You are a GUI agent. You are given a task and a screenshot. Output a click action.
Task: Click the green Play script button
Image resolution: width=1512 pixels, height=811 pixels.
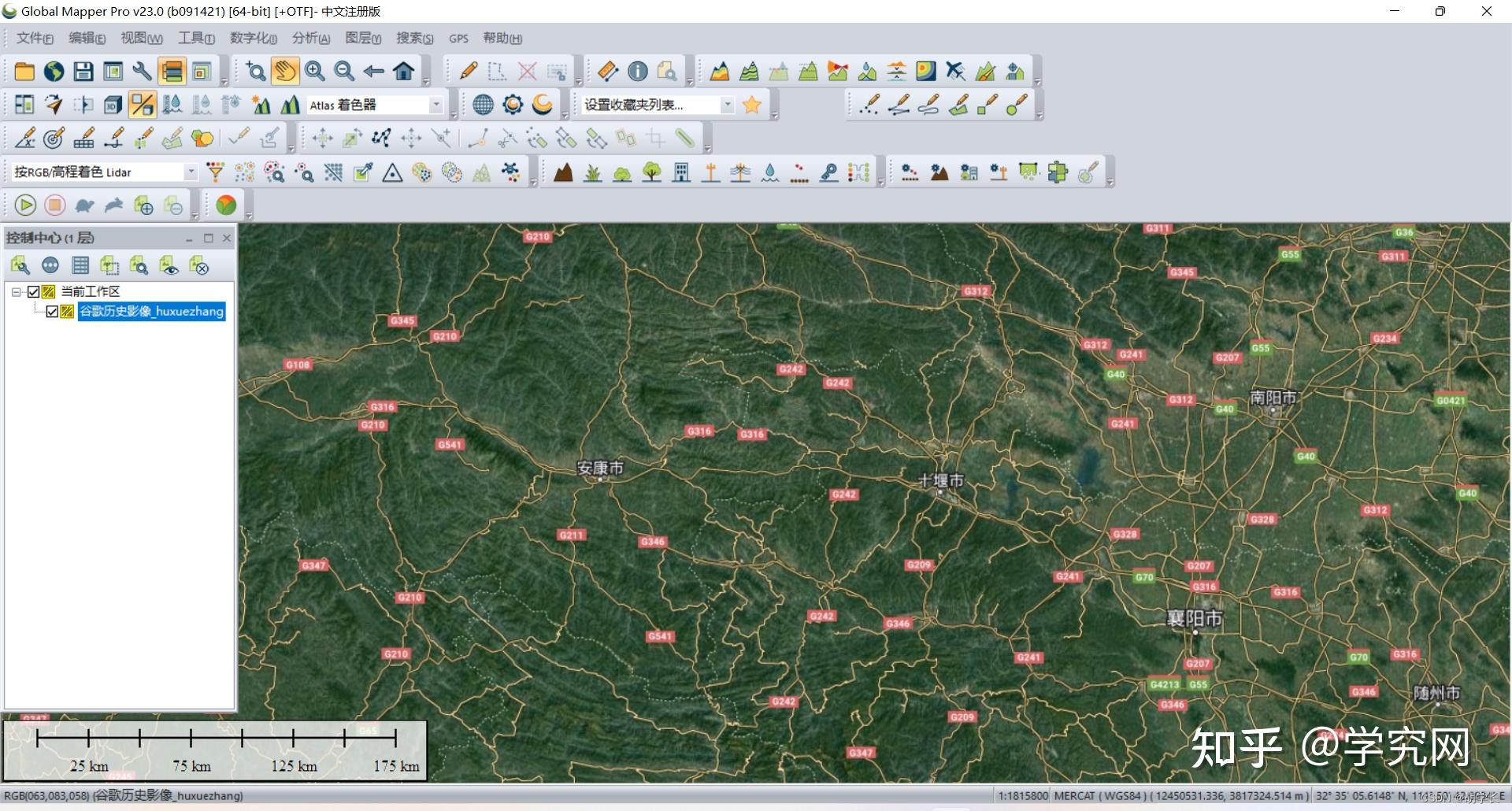pyautogui.click(x=25, y=206)
